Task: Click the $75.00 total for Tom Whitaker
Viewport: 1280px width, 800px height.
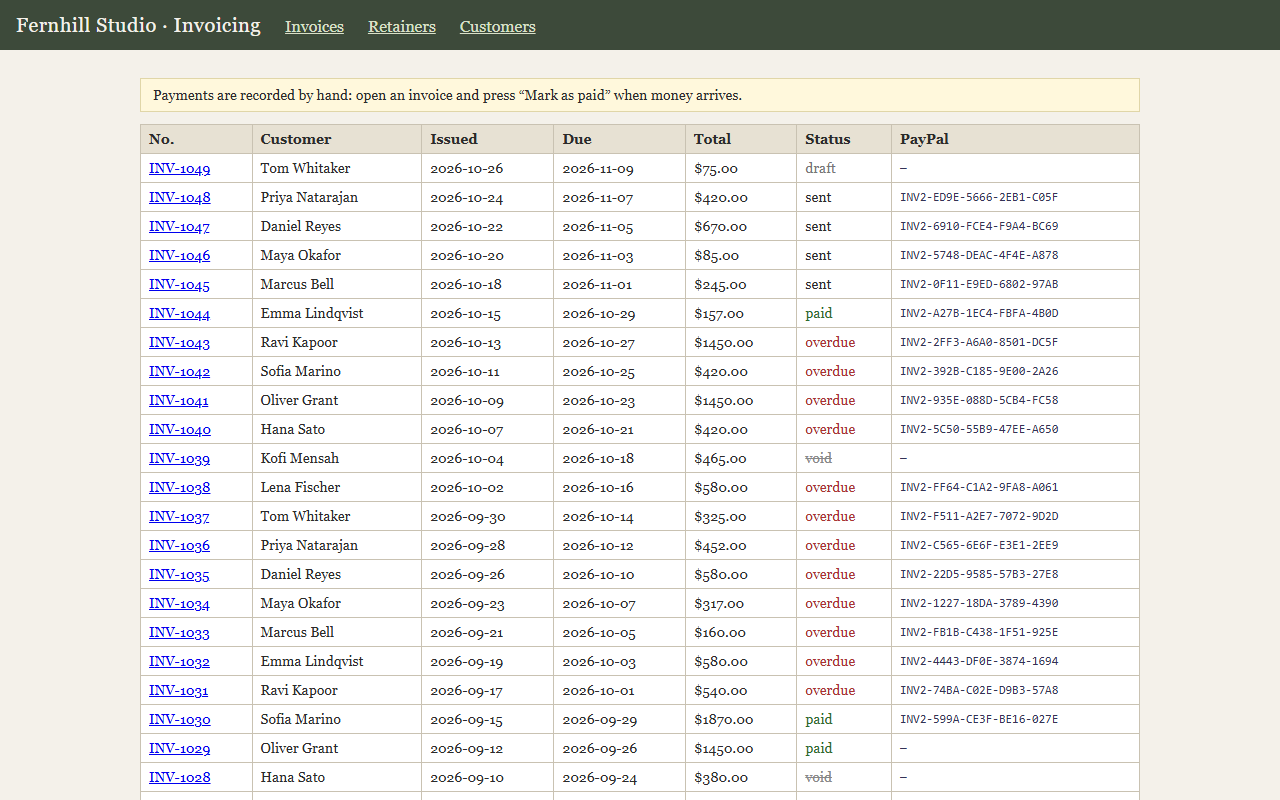Action: [716, 169]
